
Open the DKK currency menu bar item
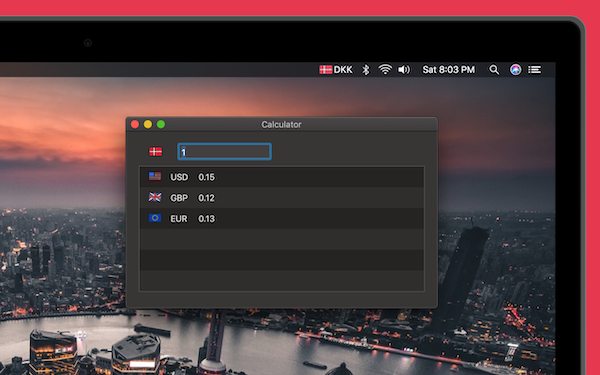336,70
